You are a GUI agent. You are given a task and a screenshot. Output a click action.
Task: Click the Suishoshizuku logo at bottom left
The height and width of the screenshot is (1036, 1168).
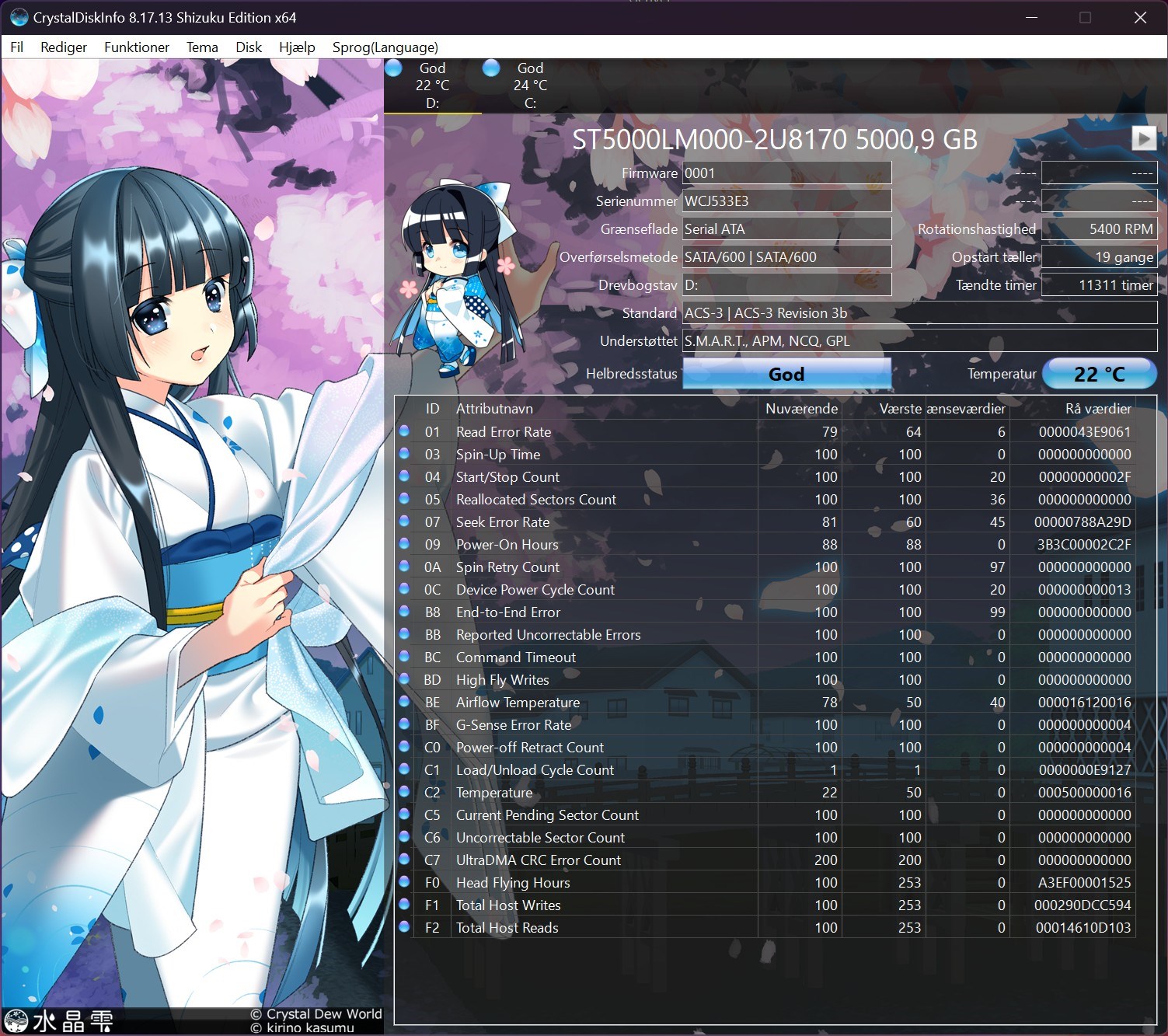click(x=58, y=1020)
